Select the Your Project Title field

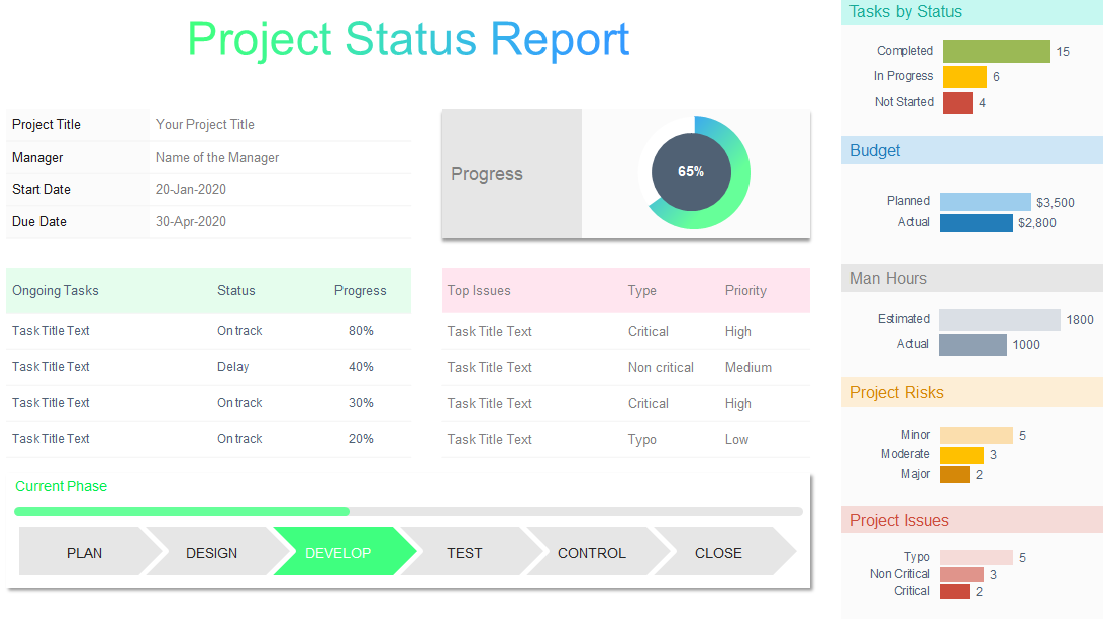tap(205, 125)
